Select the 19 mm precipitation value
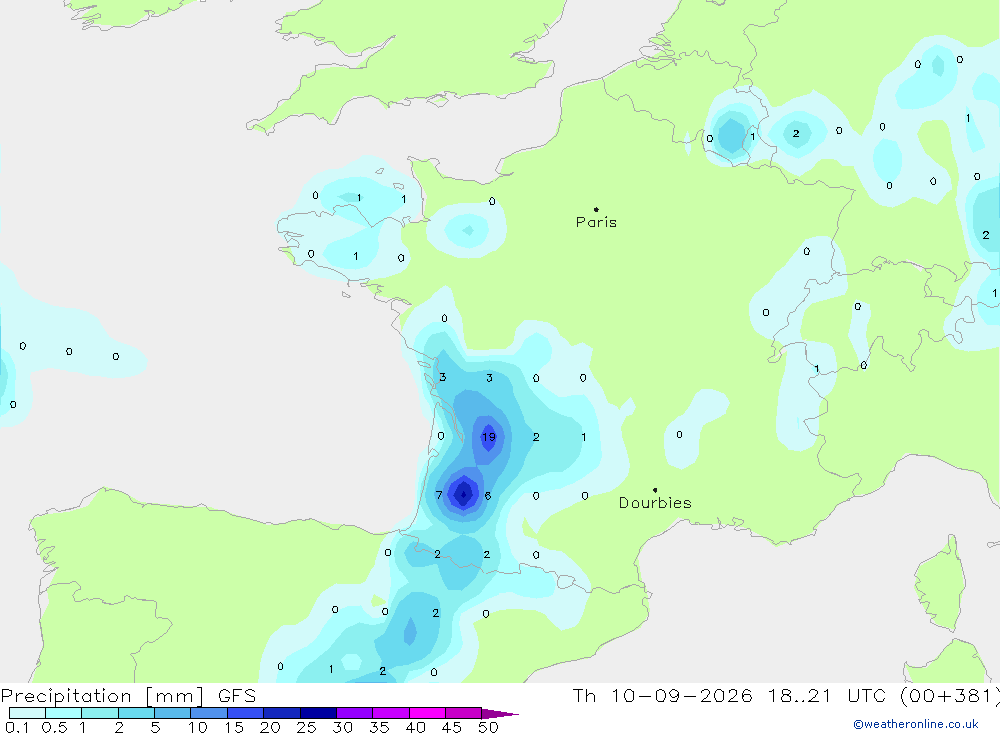Viewport: 1000px width, 733px height. (489, 437)
